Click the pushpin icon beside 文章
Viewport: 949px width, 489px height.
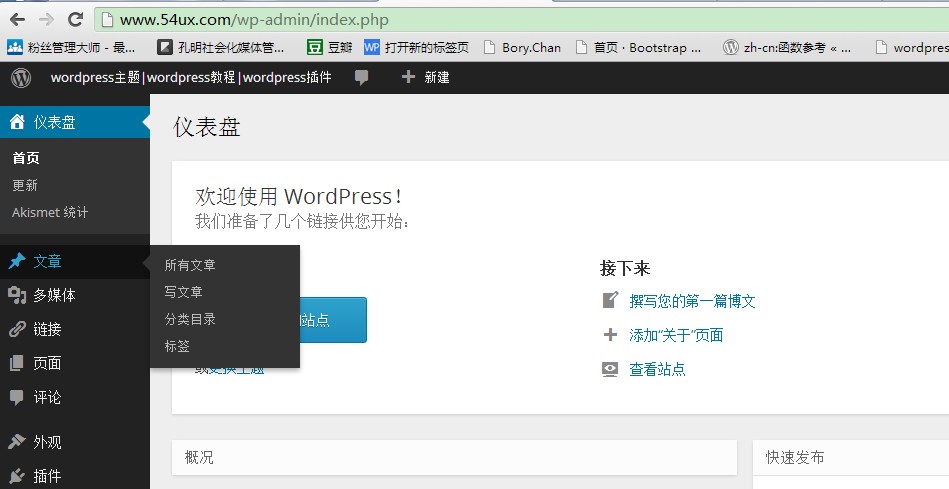[17, 261]
